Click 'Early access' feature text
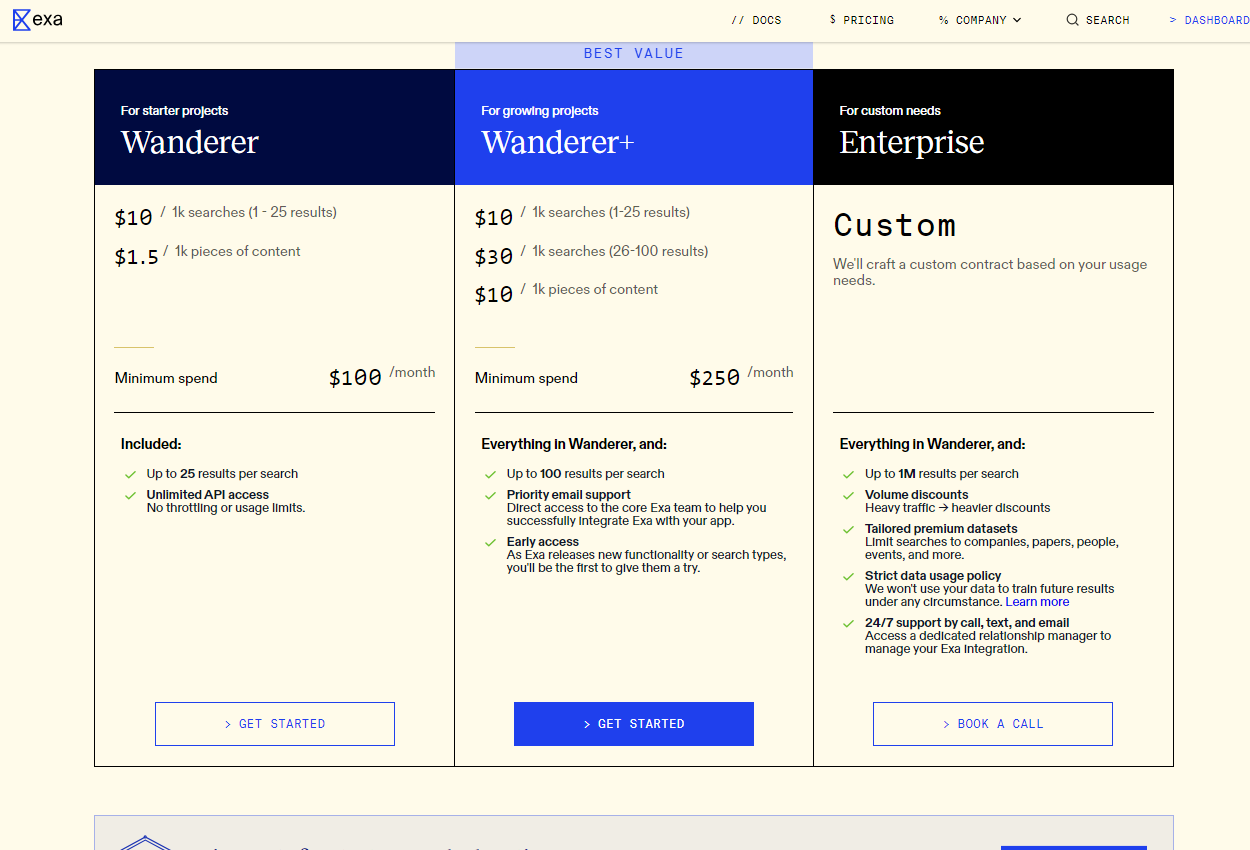This screenshot has height=850, width=1250. coord(543,542)
